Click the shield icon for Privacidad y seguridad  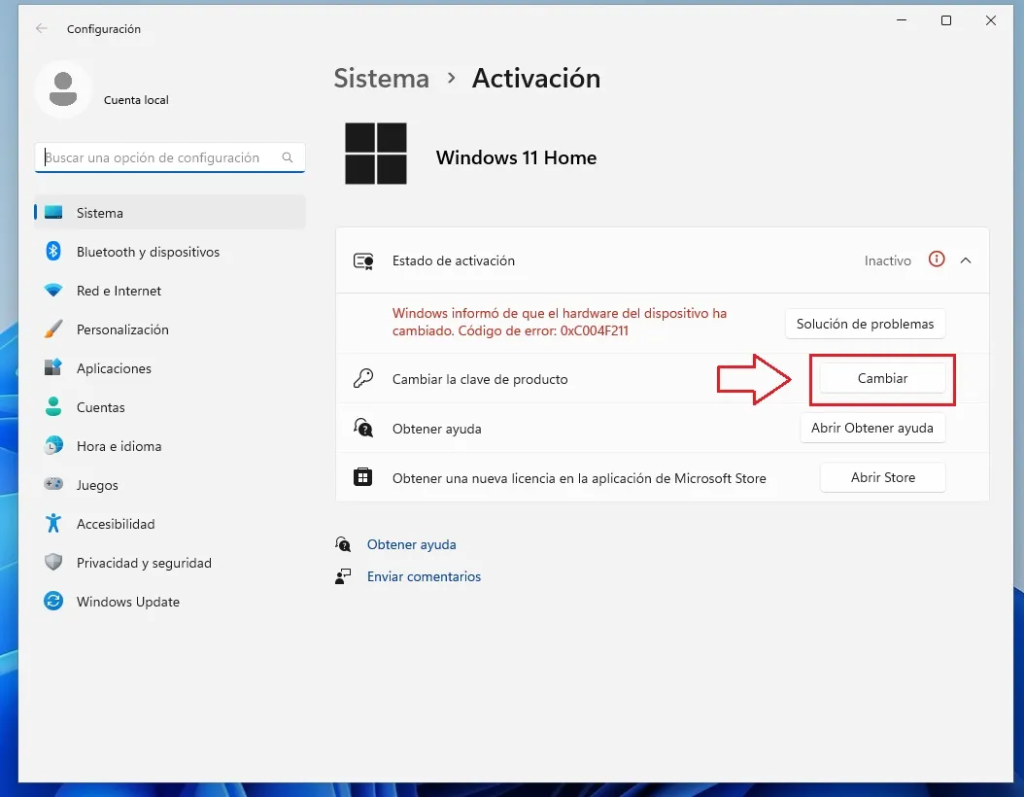(x=54, y=562)
